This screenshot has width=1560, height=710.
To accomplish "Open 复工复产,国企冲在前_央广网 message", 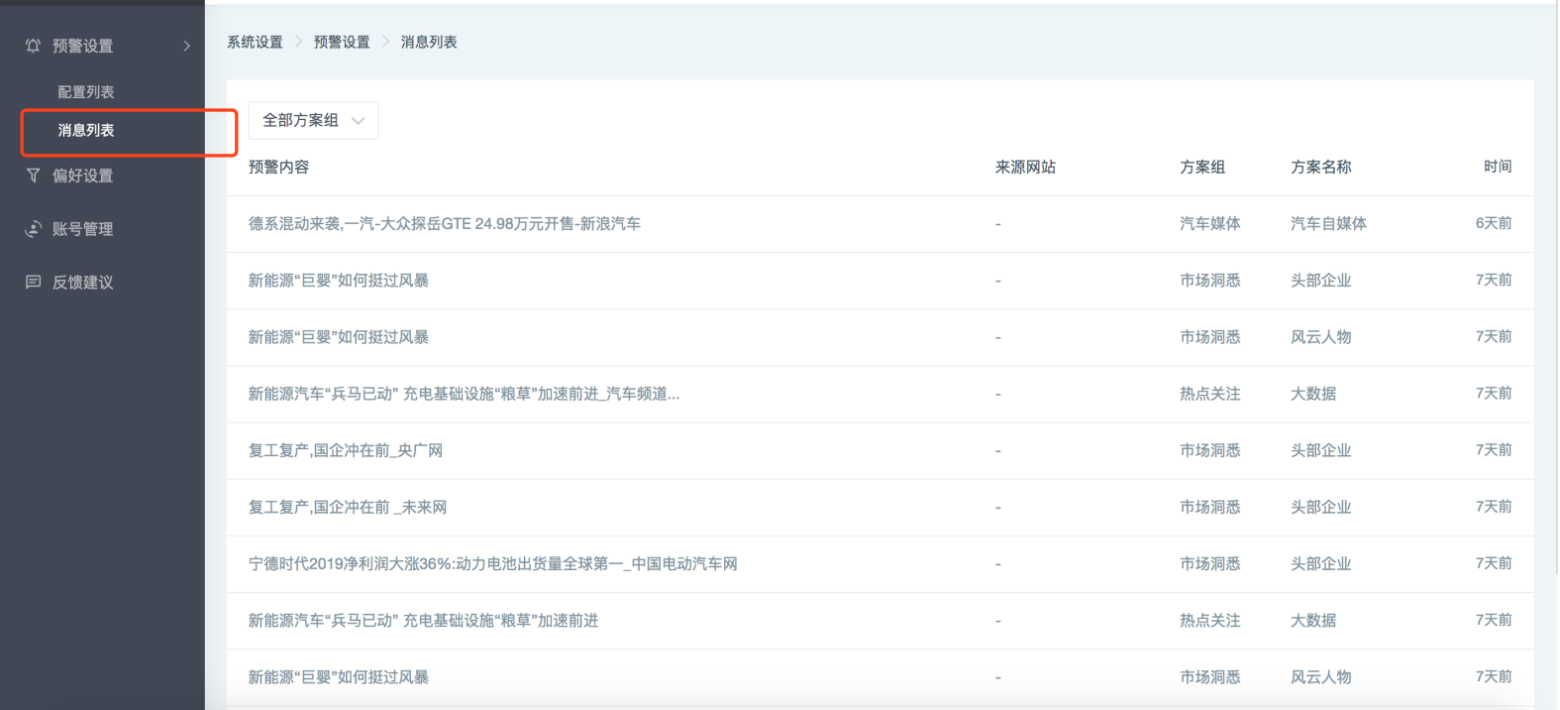I will [x=345, y=451].
